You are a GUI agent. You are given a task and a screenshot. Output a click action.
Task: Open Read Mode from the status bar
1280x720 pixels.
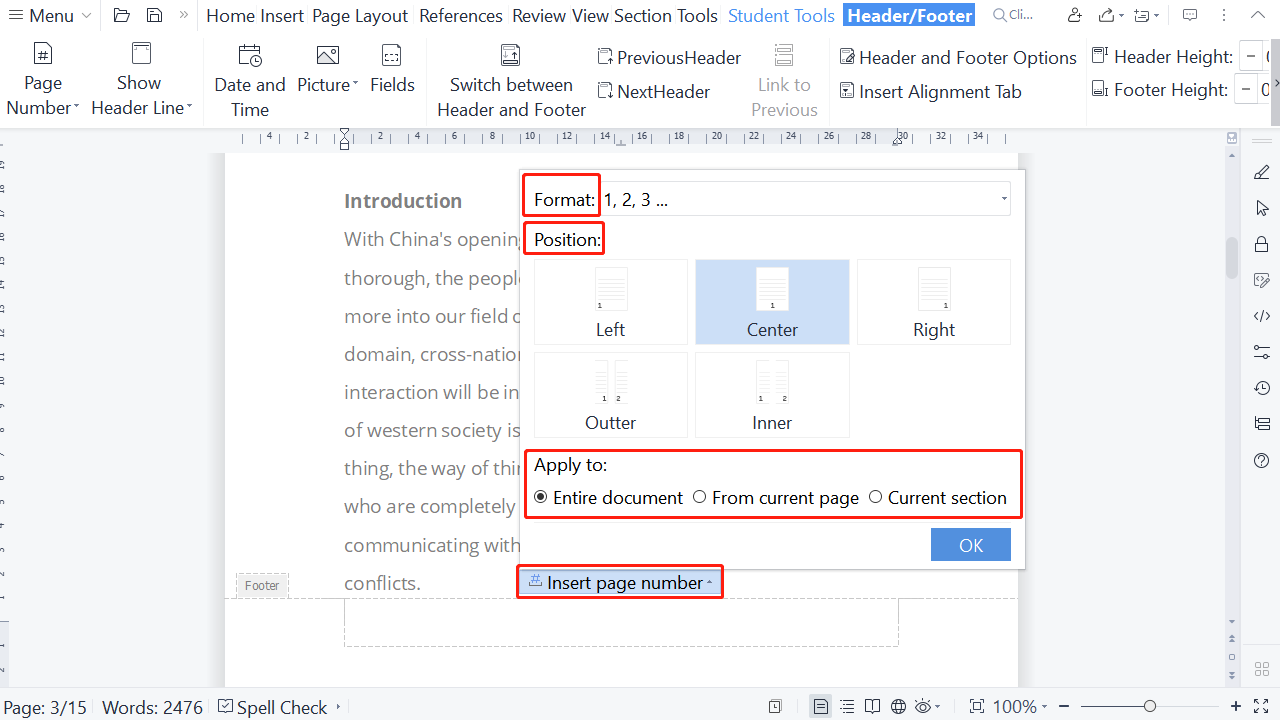point(872,707)
